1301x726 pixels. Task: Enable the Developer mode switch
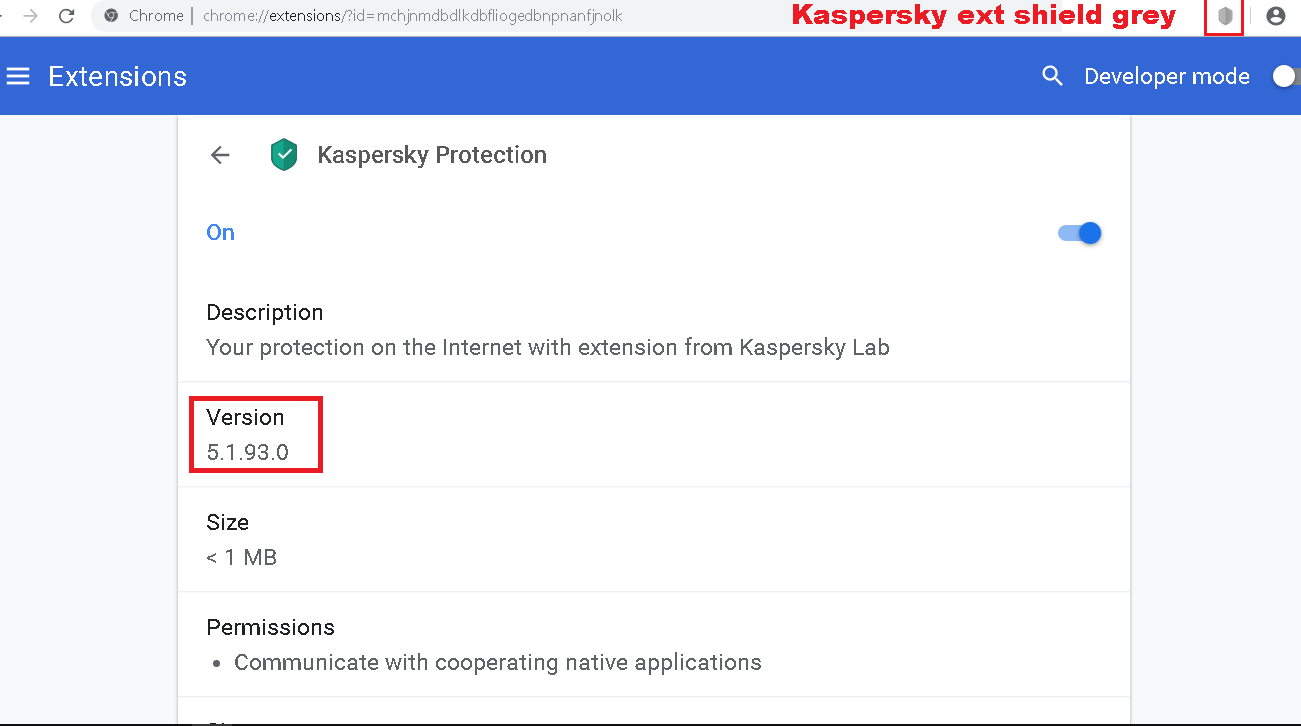point(1284,76)
